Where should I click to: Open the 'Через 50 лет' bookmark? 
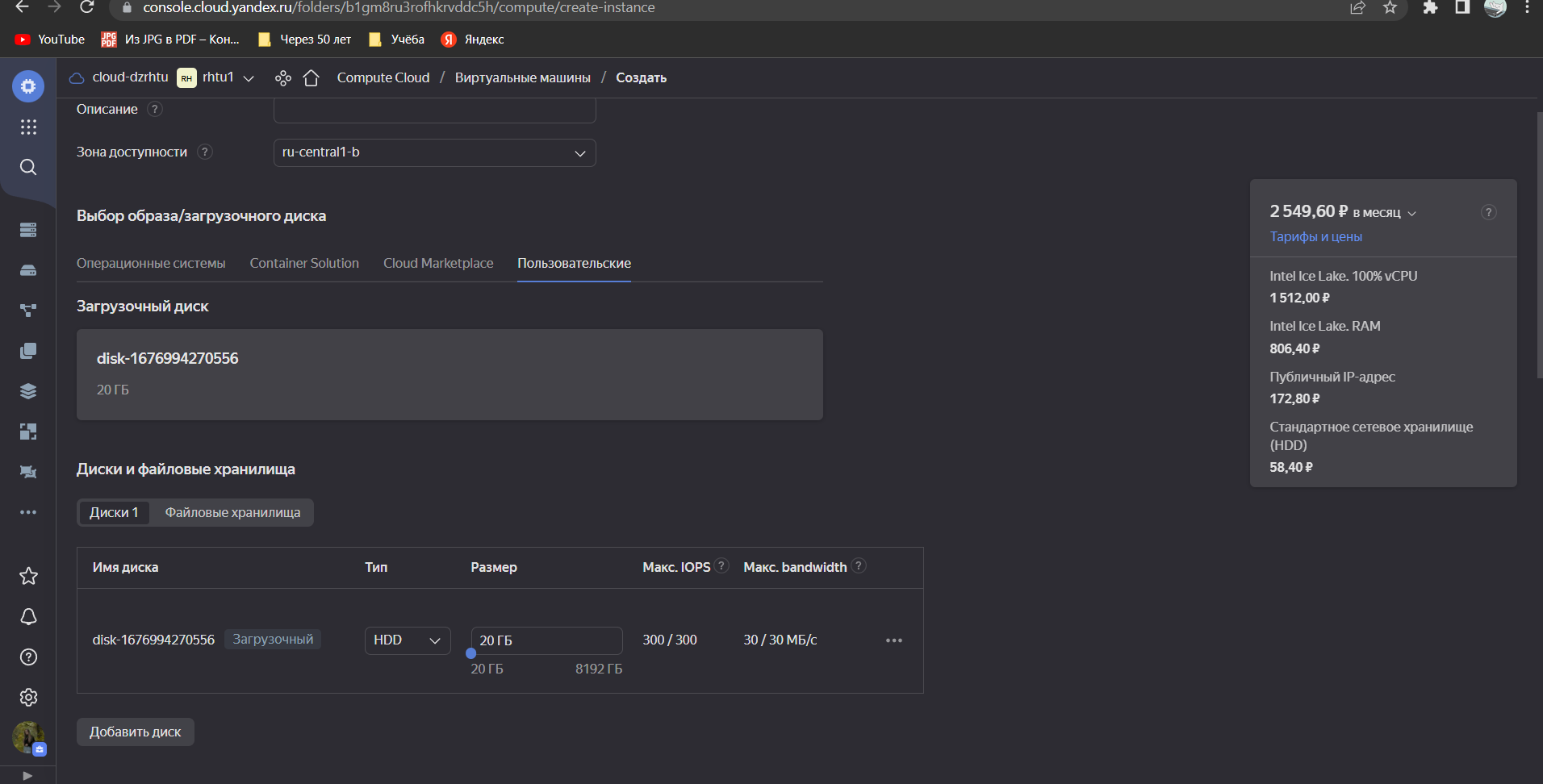point(305,40)
